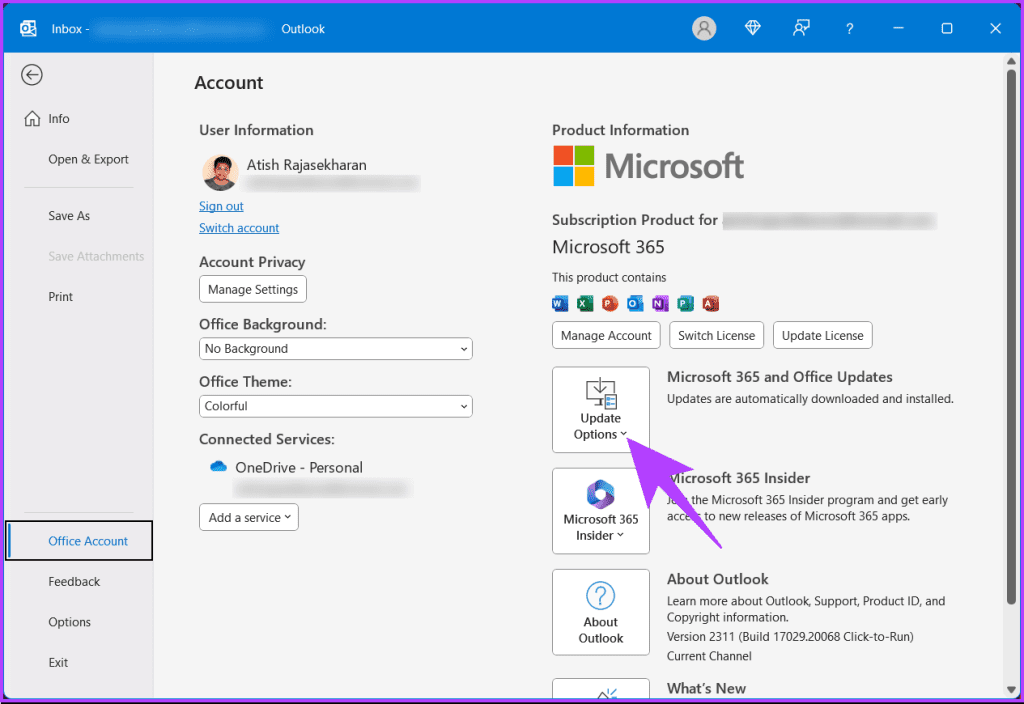This screenshot has height=704, width=1024.
Task: Click the Sign out link
Action: point(221,206)
